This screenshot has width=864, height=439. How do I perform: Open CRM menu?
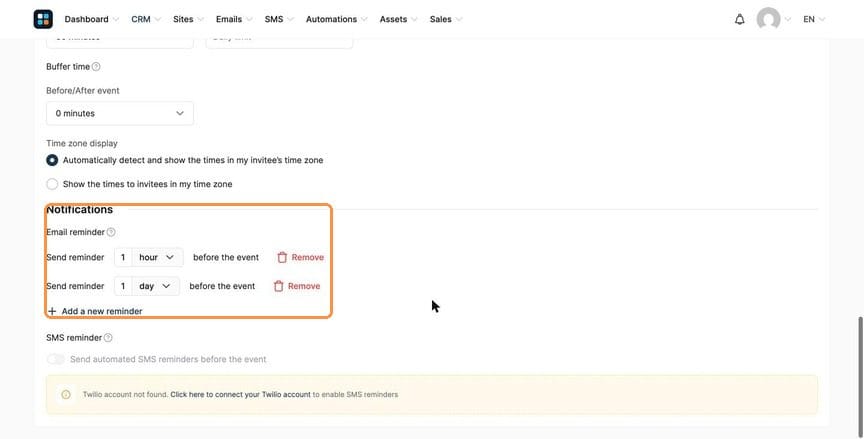146,19
